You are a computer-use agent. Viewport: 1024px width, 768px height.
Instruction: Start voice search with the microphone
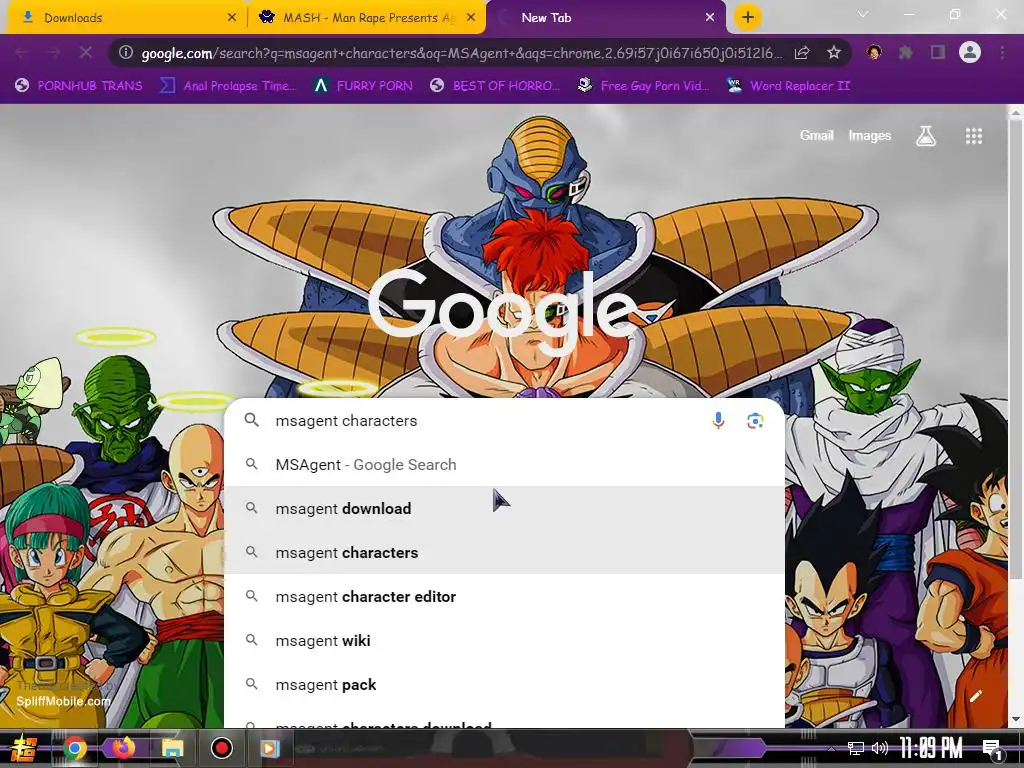[x=718, y=421]
